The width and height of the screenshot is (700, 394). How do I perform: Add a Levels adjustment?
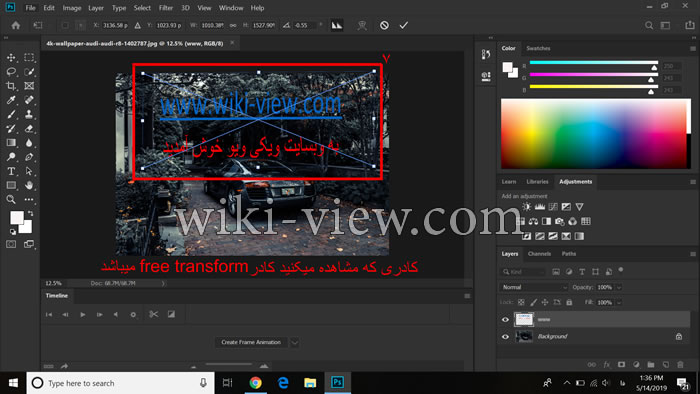pyautogui.click(x=540, y=207)
